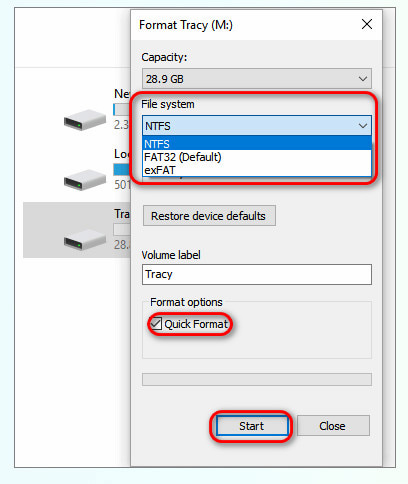The height and width of the screenshot is (484, 408).
Task: Toggle the Quick Format checkbox
Action: (156, 324)
